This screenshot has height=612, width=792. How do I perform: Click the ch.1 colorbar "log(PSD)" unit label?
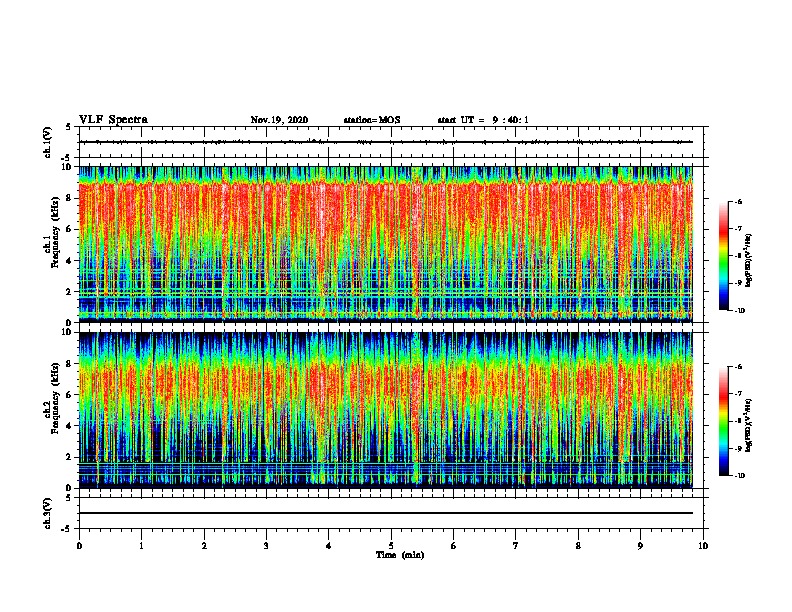[749, 260]
